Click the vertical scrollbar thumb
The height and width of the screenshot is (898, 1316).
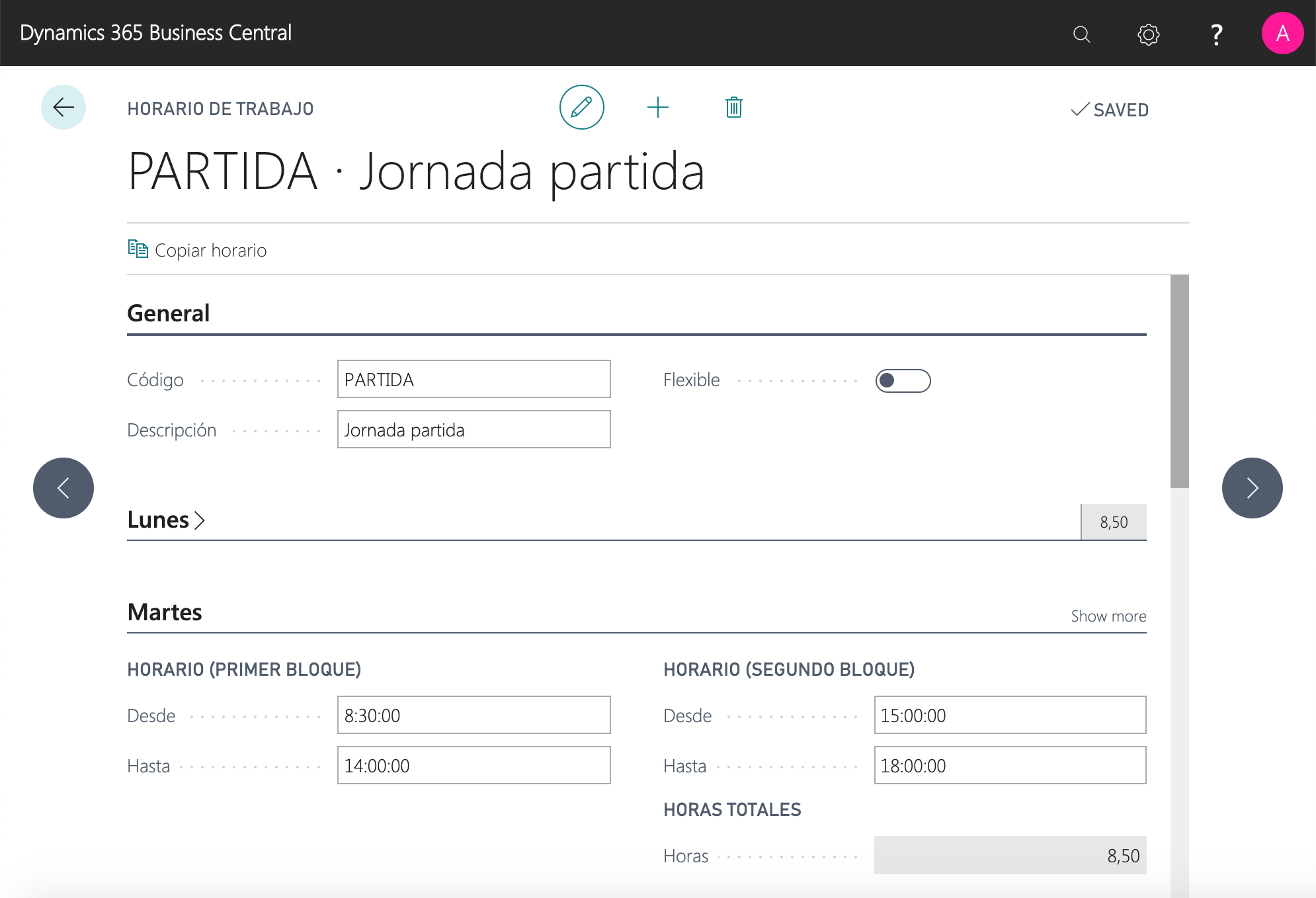(x=1179, y=382)
